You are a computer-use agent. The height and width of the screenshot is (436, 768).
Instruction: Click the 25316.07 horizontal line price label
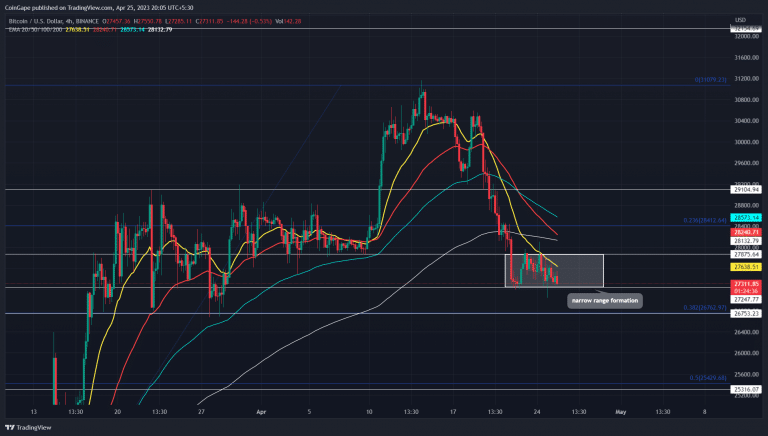[745, 389]
